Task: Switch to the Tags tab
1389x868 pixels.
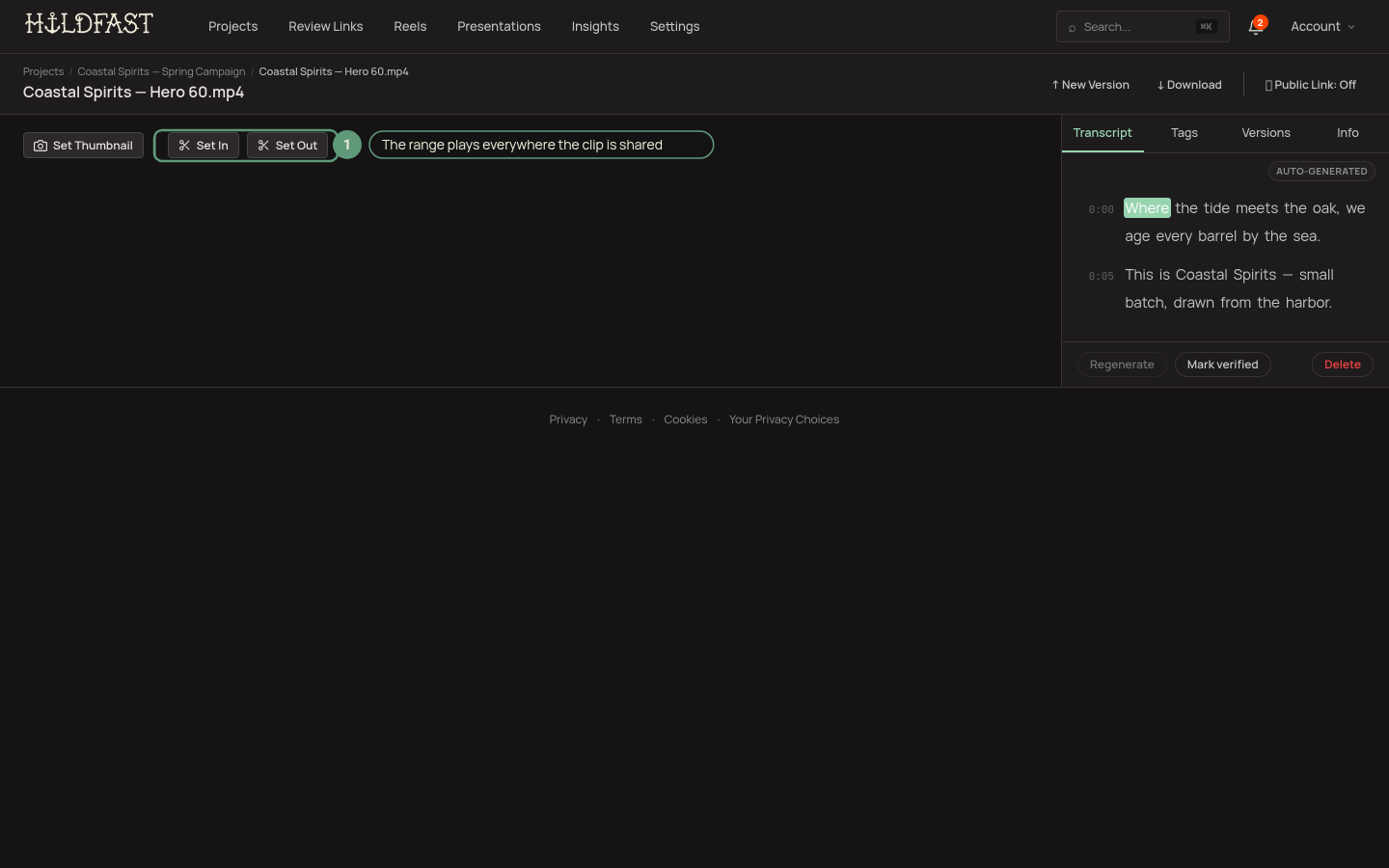Action: (1185, 133)
